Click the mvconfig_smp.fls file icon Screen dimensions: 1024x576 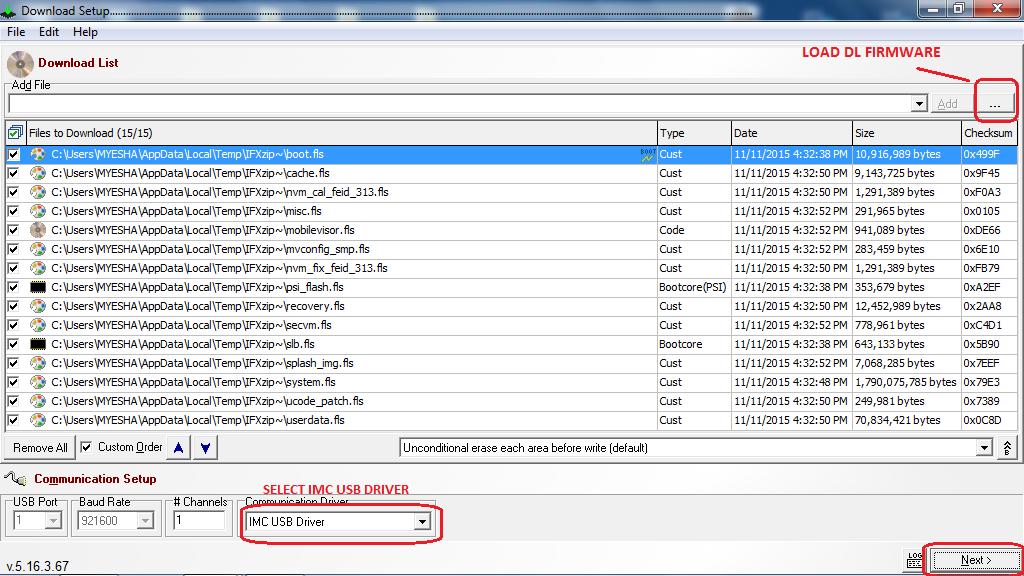[x=38, y=249]
